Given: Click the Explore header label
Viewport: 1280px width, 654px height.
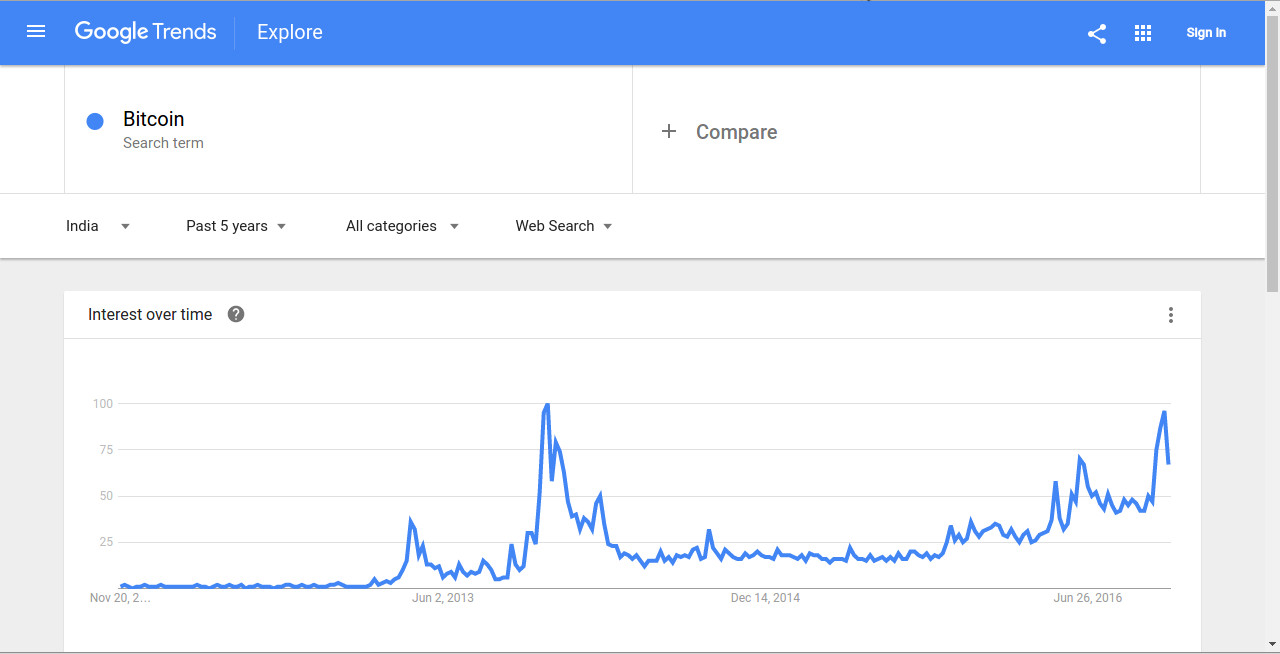Looking at the screenshot, I should (290, 32).
